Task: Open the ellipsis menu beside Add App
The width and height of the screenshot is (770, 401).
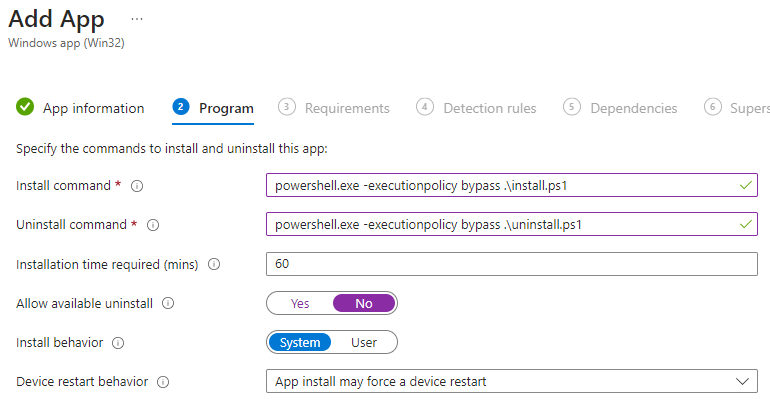Action: [137, 19]
